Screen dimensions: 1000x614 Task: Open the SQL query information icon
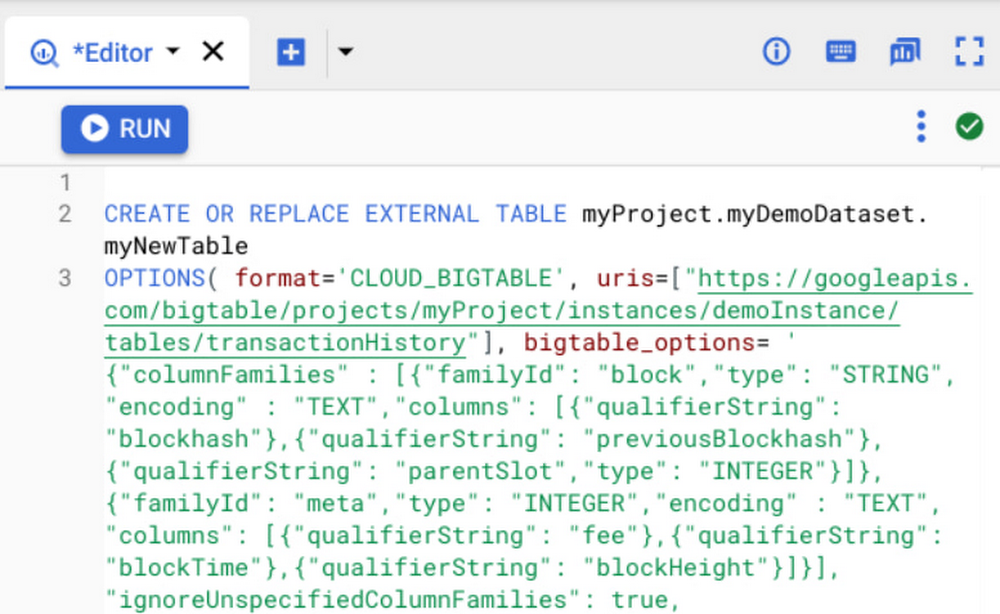click(776, 52)
